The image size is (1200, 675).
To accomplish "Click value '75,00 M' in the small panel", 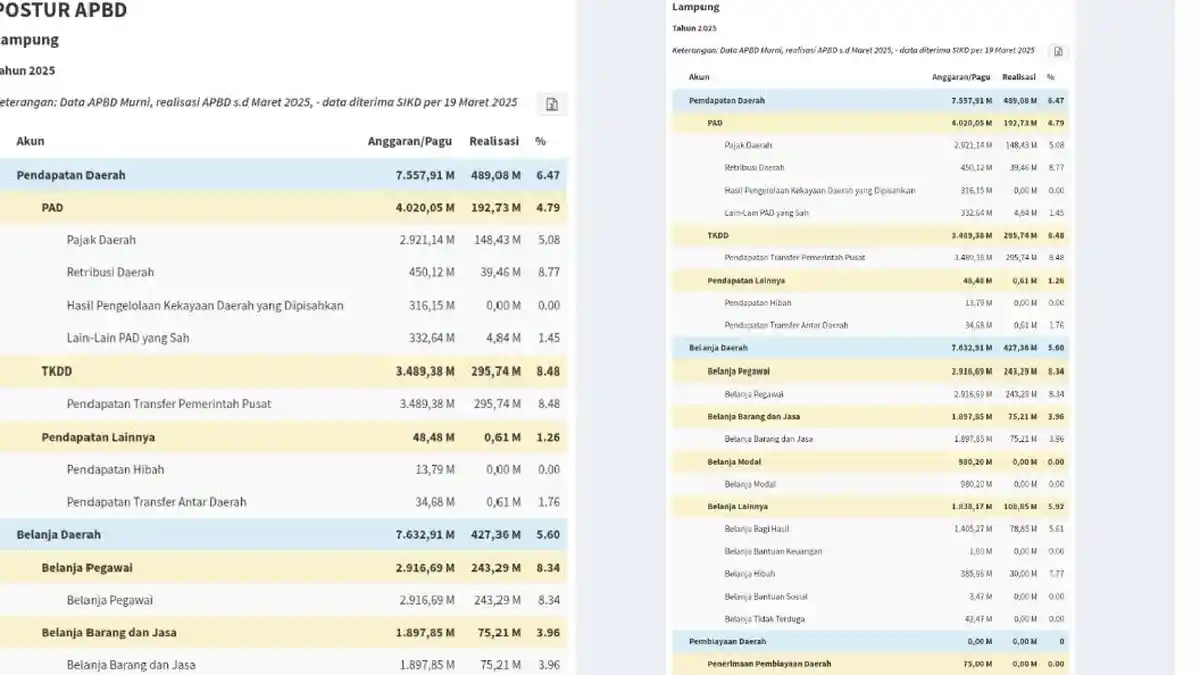I will pyautogui.click(x=977, y=664).
